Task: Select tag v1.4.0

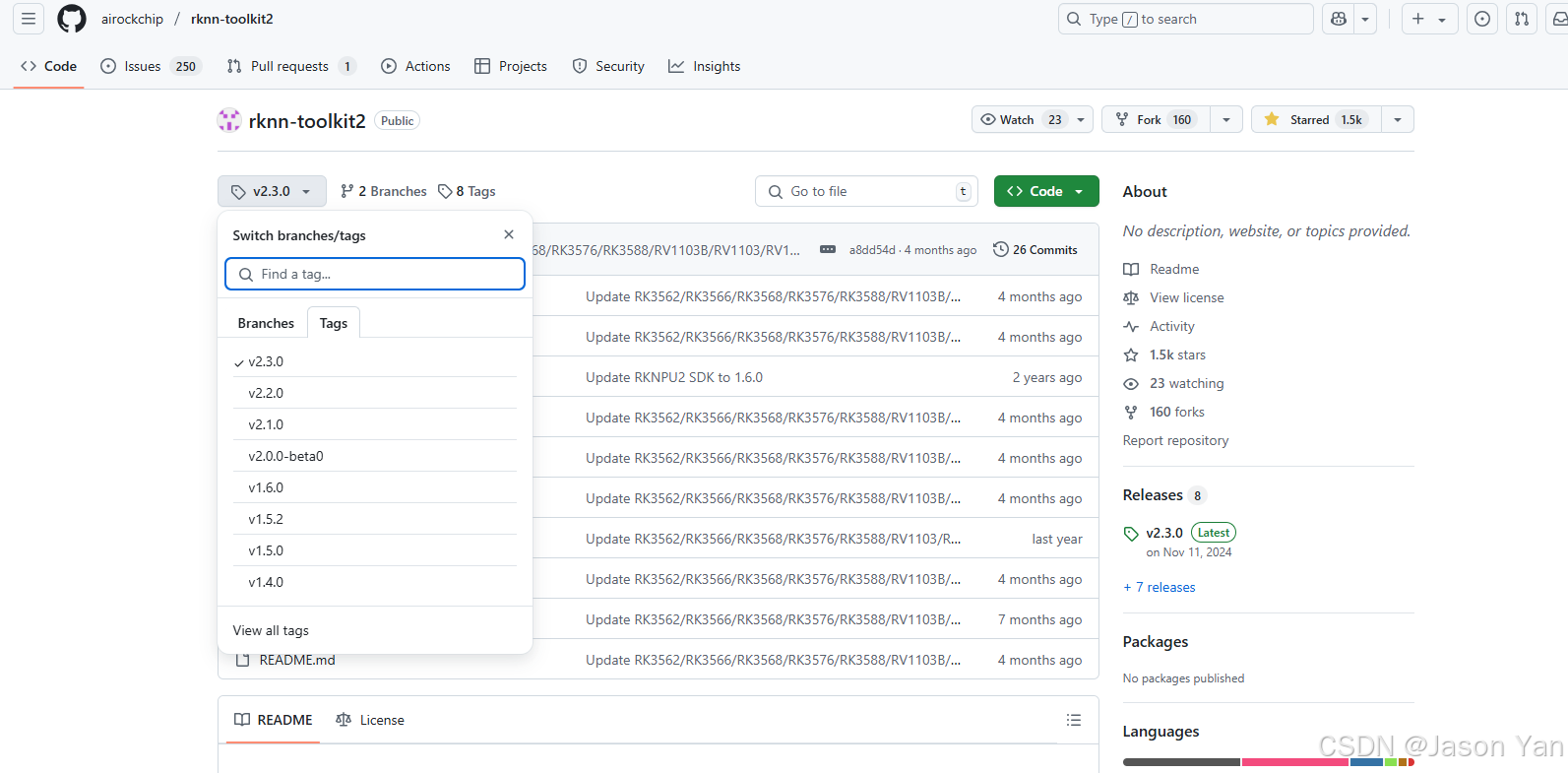Action: (x=375, y=582)
